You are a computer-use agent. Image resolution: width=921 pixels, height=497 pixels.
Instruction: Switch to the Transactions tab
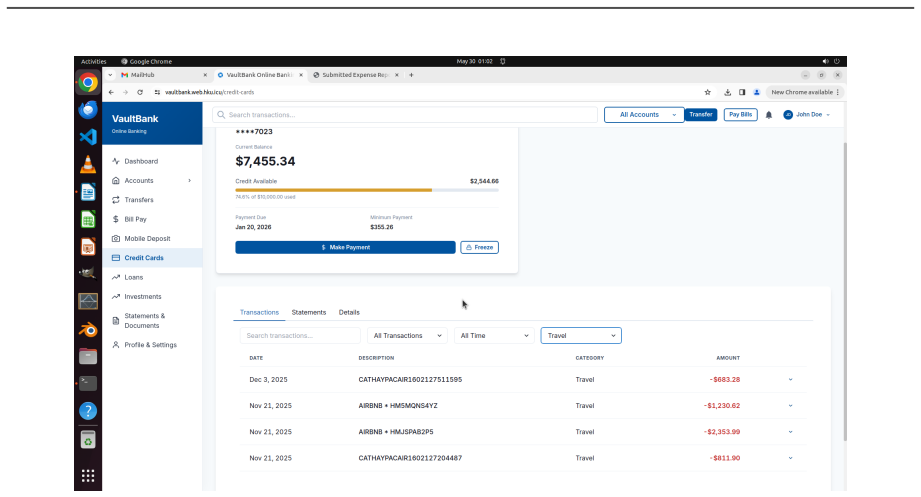pyautogui.click(x=259, y=313)
